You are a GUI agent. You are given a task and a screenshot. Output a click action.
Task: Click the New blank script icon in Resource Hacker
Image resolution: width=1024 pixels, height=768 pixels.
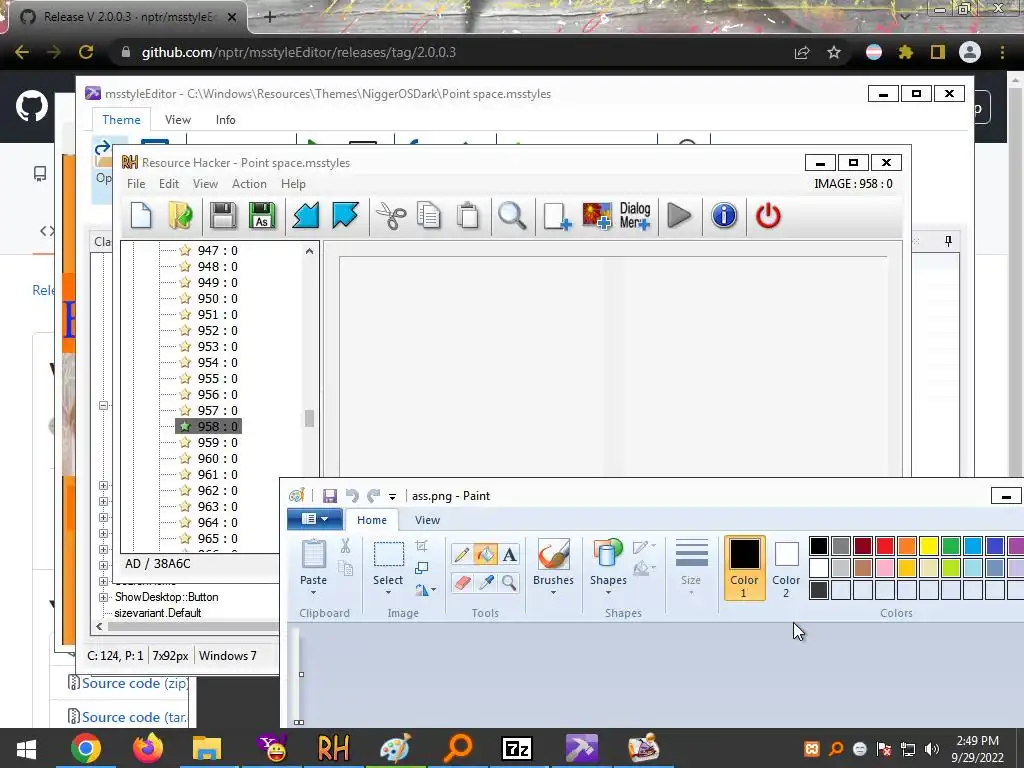(x=141, y=216)
